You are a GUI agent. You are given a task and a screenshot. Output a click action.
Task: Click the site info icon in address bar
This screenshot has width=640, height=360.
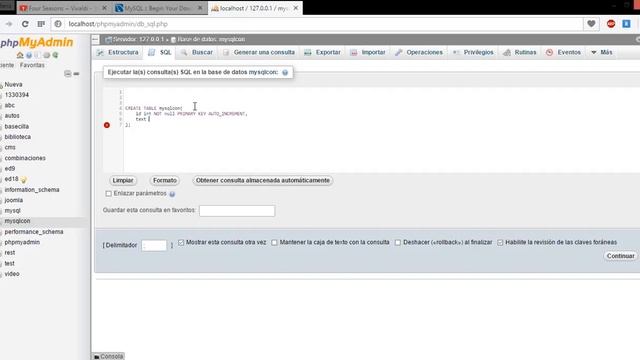[x=58, y=24]
